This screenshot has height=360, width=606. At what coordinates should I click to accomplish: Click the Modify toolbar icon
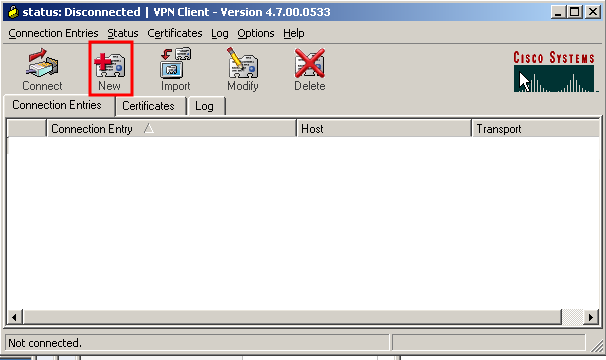tap(243, 70)
